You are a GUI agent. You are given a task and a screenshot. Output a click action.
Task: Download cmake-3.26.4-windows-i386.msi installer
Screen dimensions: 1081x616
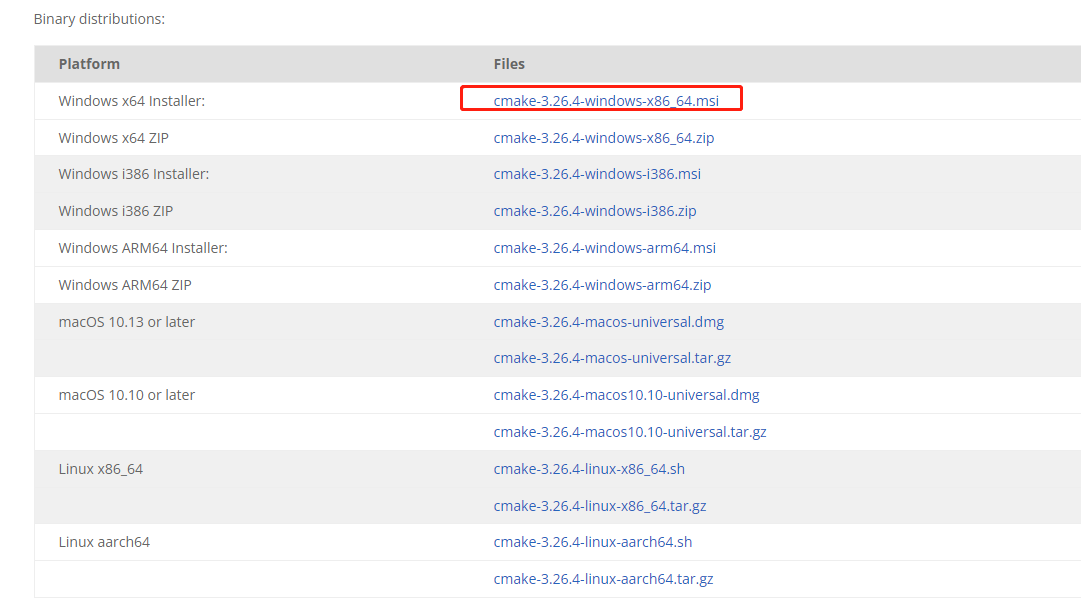[597, 174]
